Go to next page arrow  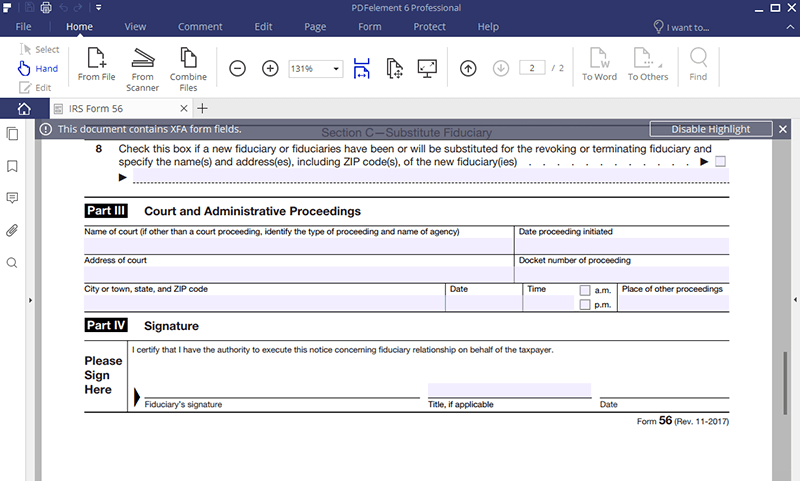tap(501, 68)
